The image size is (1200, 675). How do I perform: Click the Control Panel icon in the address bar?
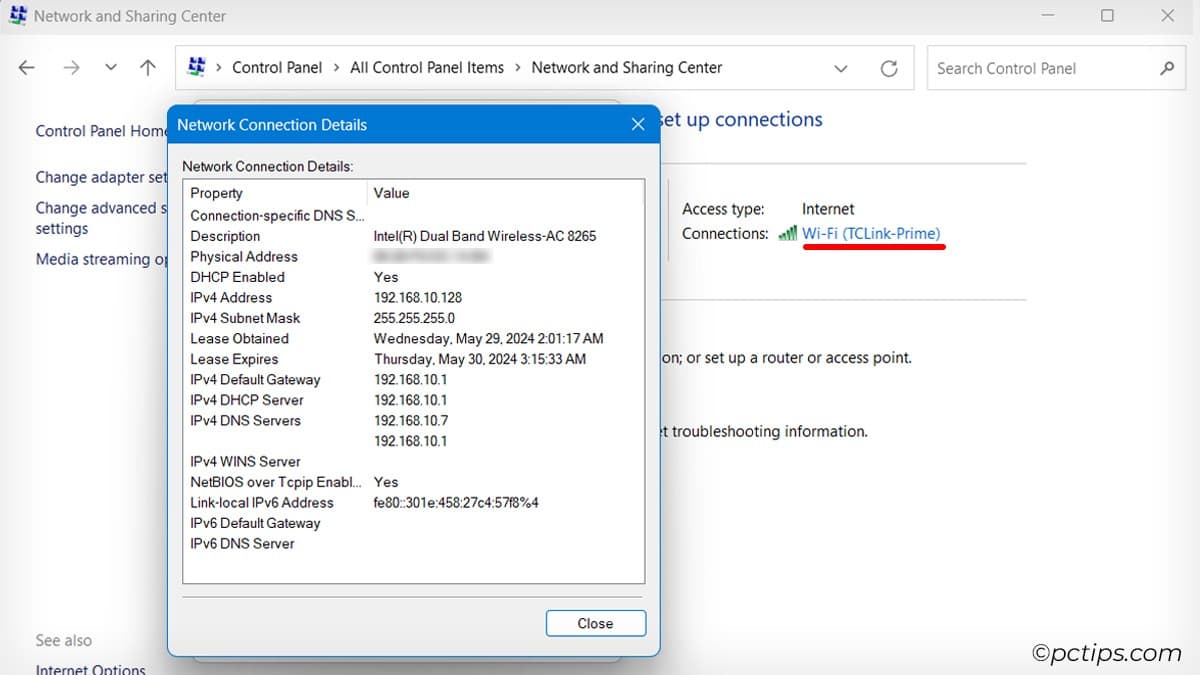click(196, 67)
